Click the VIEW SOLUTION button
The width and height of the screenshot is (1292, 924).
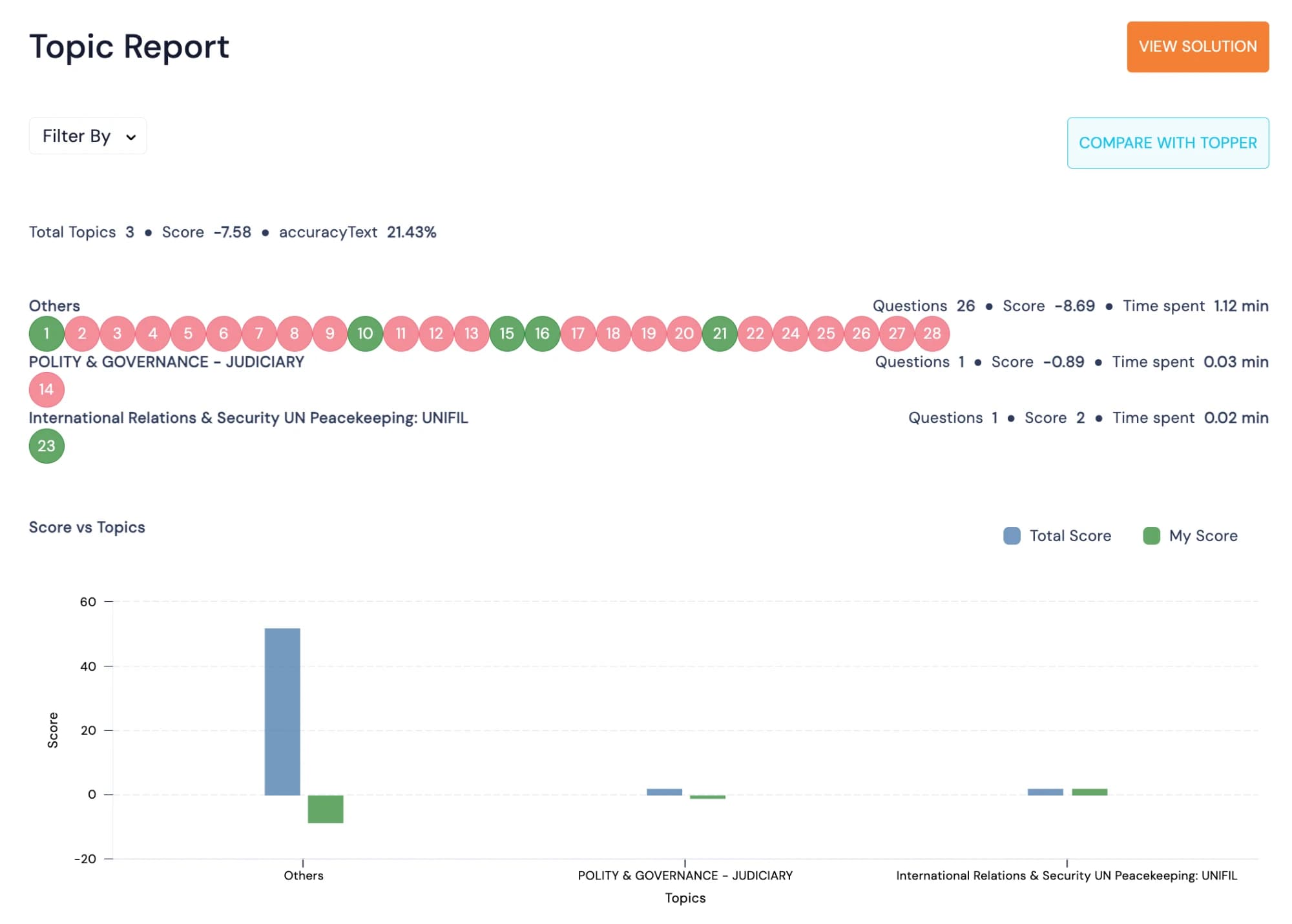click(1197, 46)
